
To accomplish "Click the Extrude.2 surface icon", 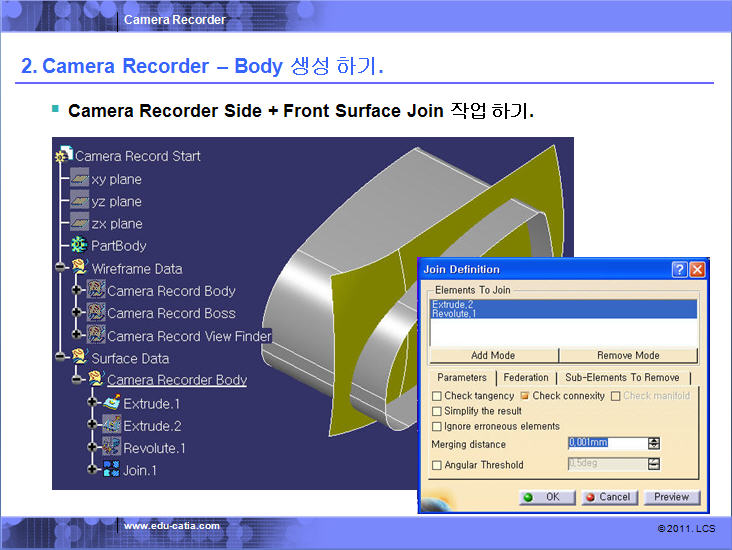I will click(111, 425).
